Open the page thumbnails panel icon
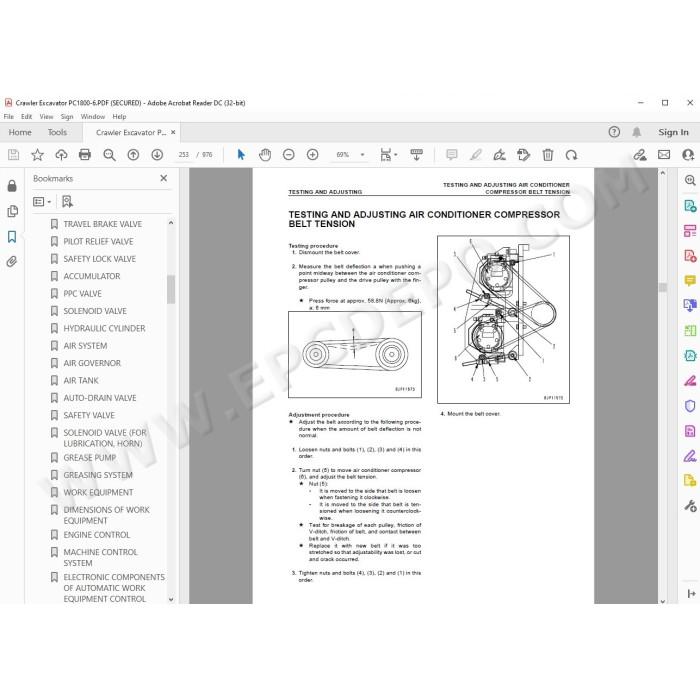Viewport: 700px width, 700px height. pyautogui.click(x=12, y=211)
